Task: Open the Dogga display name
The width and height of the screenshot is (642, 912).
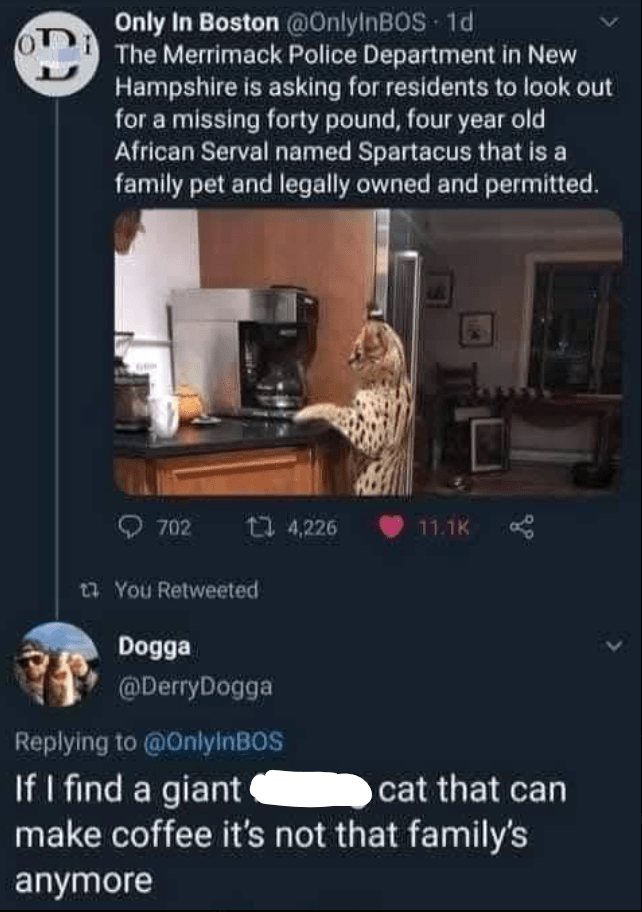Action: pyautogui.click(x=155, y=647)
